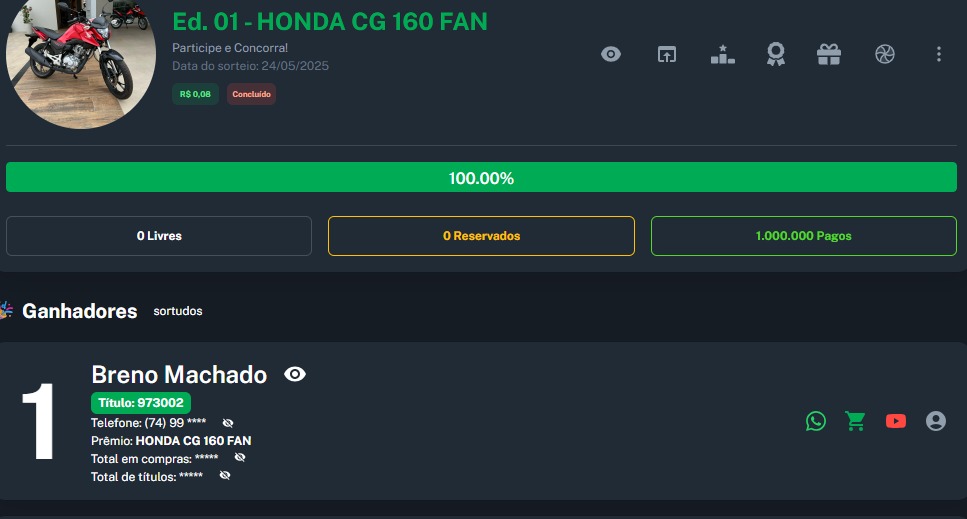Select the 0 Livres filter
Screen dimensions: 967x519
[159, 236]
